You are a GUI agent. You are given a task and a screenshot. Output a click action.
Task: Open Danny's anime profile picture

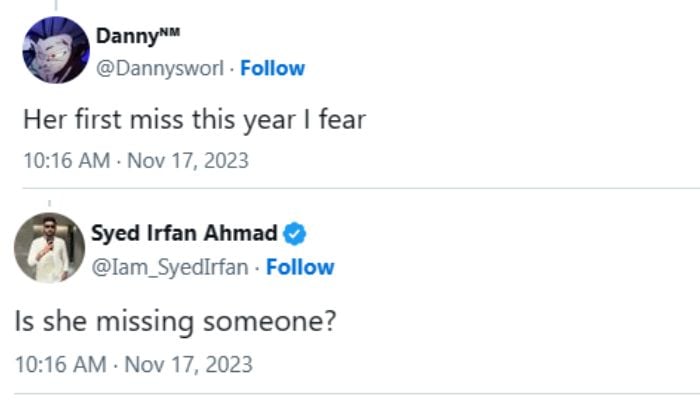56,50
